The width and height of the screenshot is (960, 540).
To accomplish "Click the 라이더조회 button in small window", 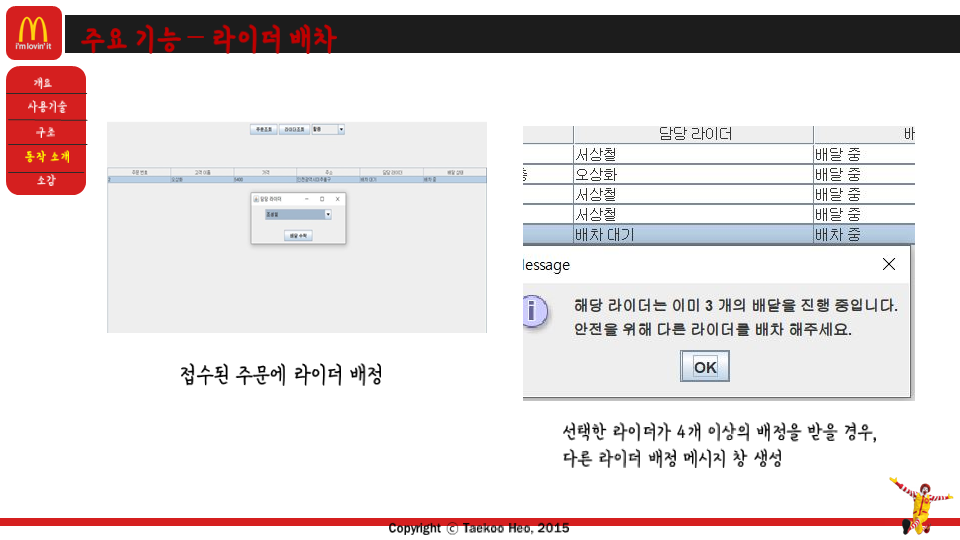I will click(x=294, y=129).
